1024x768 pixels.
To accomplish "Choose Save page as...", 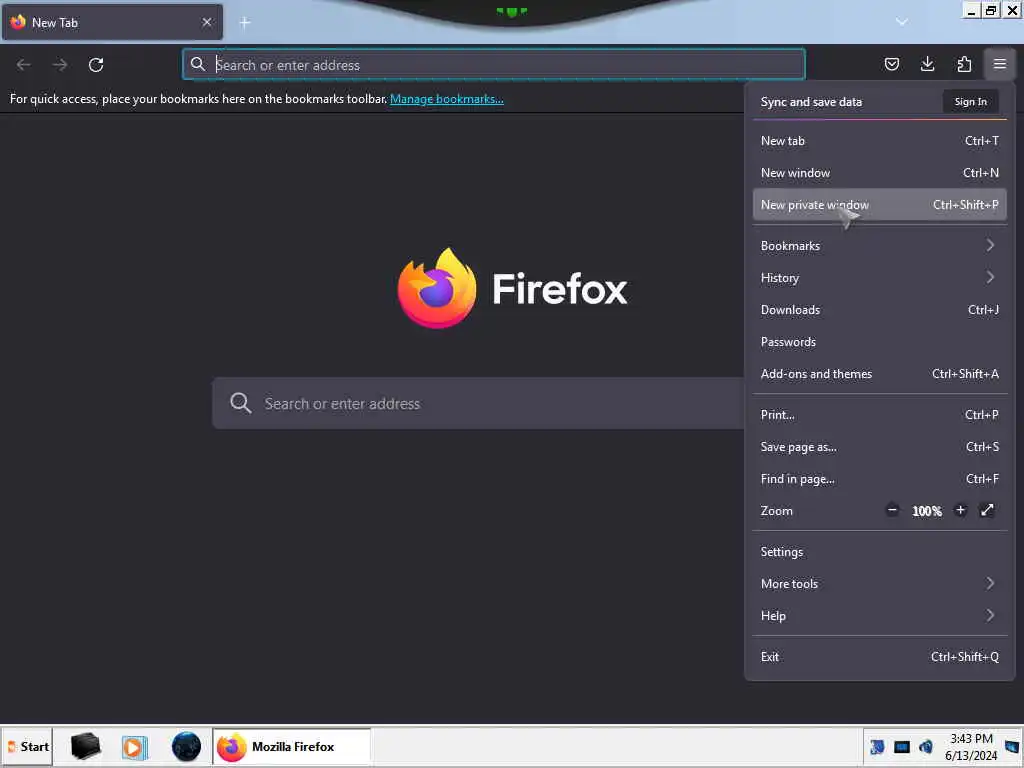I will (880, 447).
